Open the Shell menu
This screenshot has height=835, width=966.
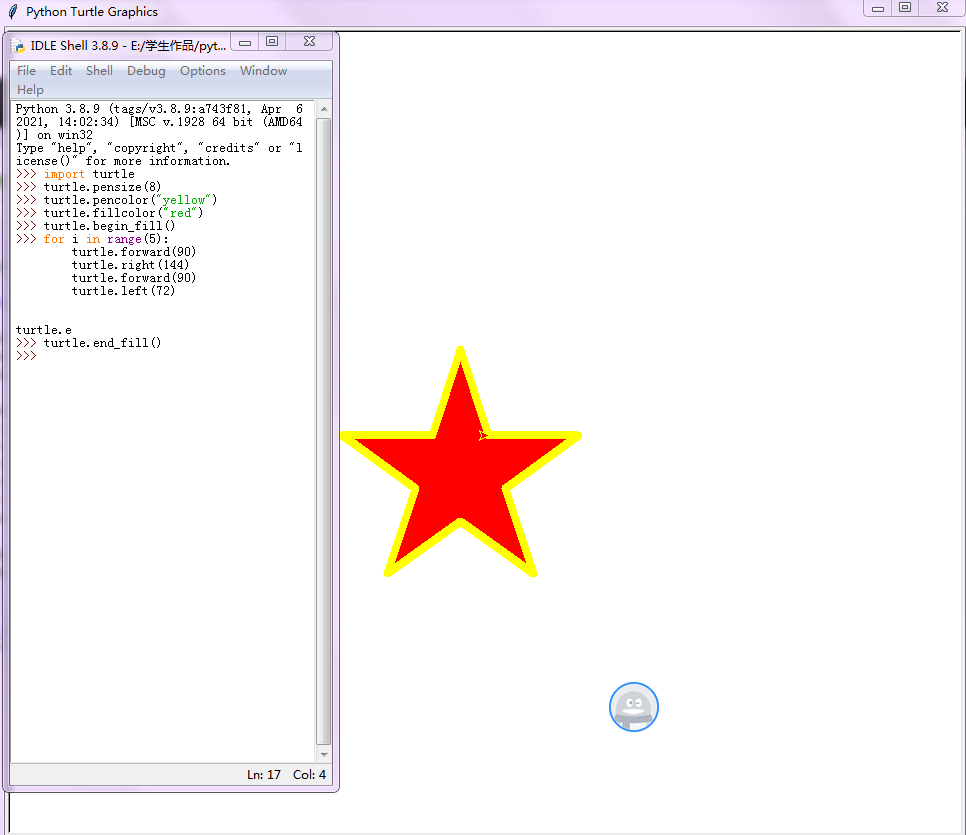99,71
